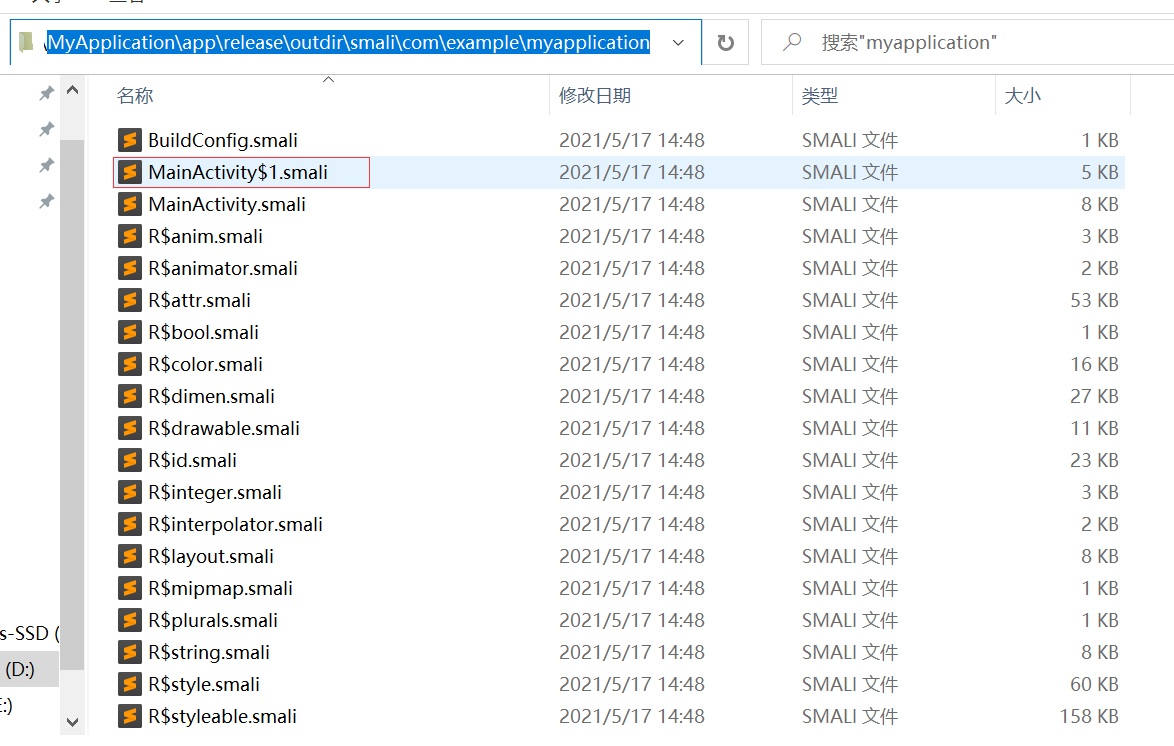This screenshot has width=1174, height=746.
Task: Select file name R$styleable.smali
Action: pos(222,716)
